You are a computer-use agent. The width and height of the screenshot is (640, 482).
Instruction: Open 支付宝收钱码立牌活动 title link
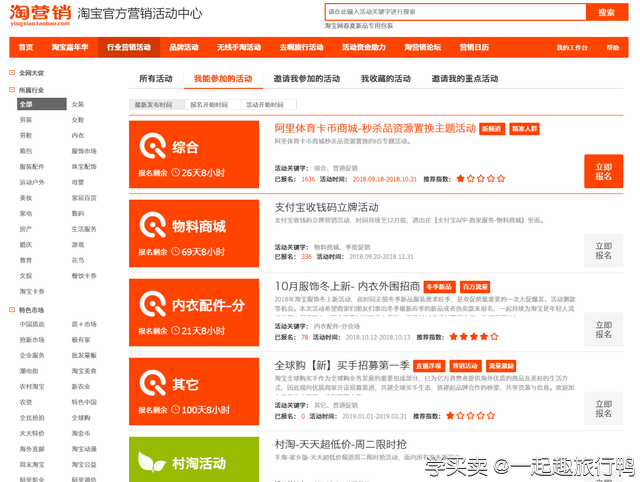click(327, 207)
